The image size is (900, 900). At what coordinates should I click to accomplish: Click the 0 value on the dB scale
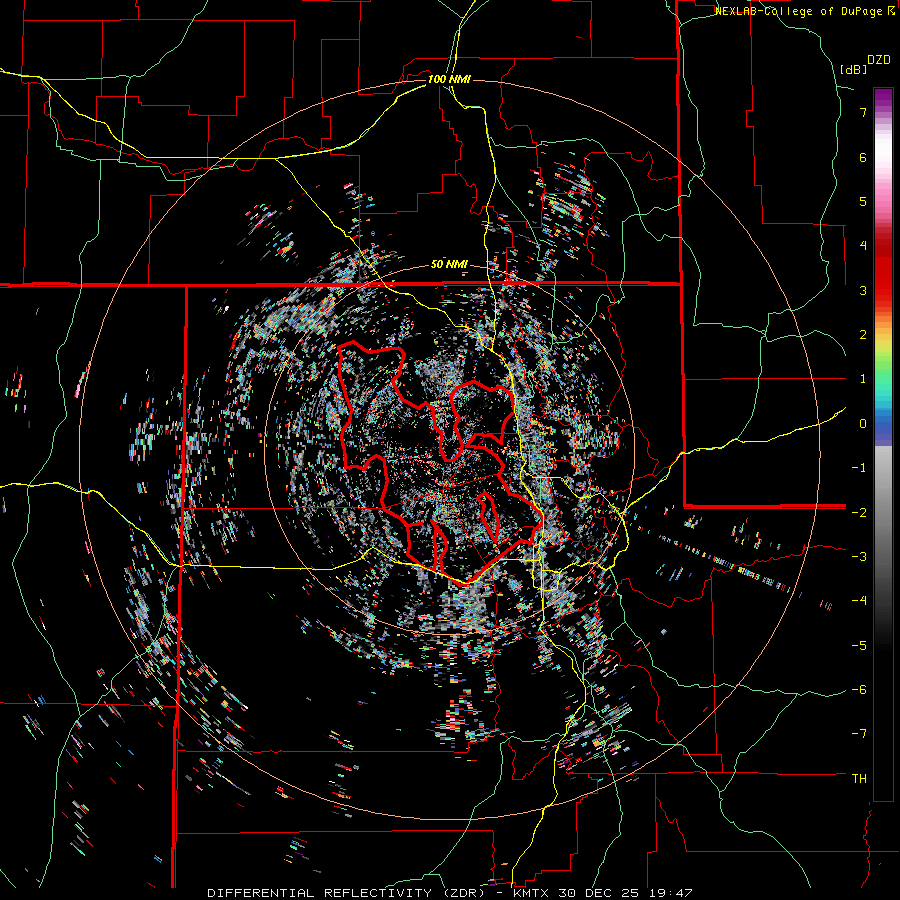(x=863, y=423)
